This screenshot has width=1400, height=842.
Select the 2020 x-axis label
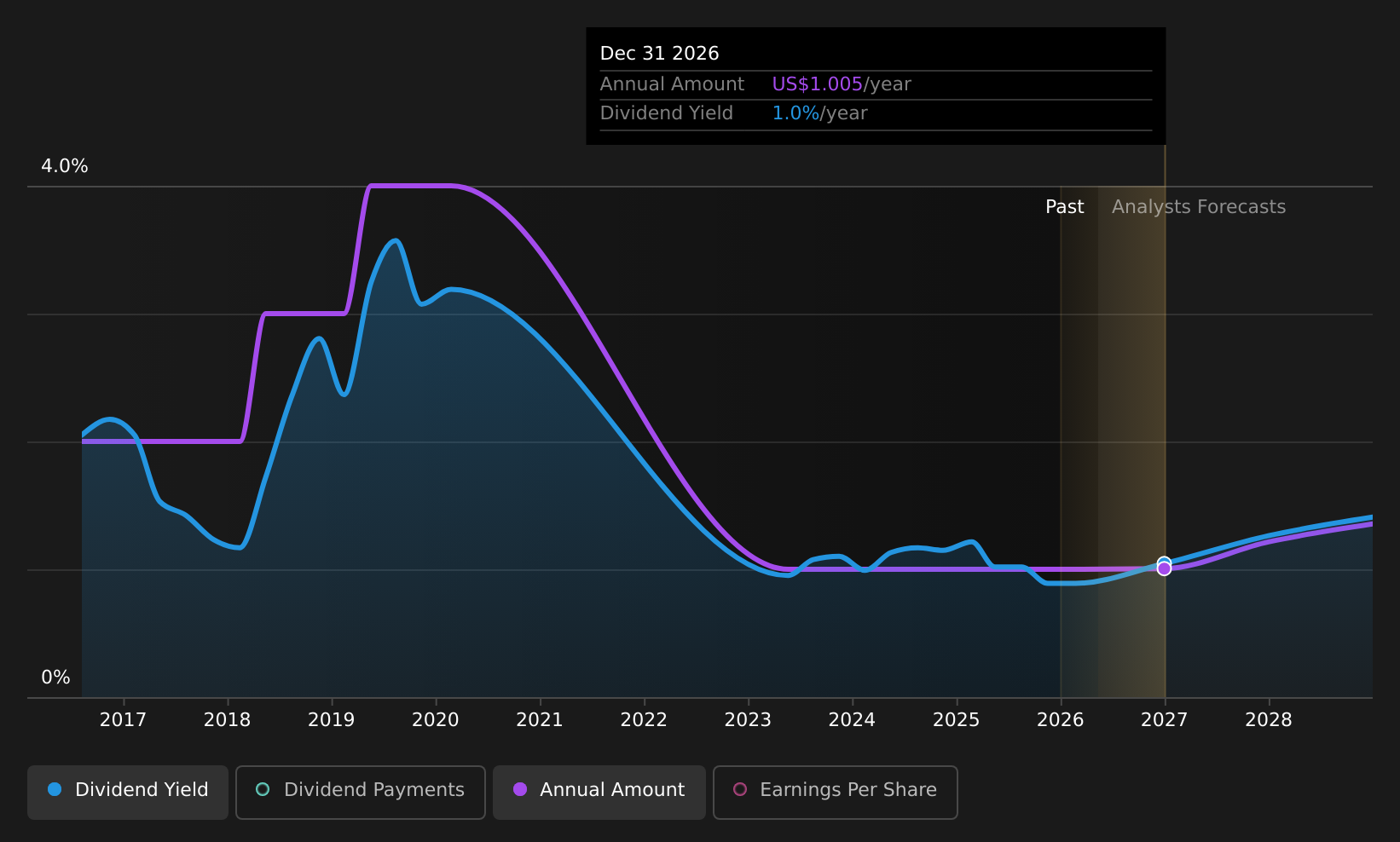(x=436, y=720)
